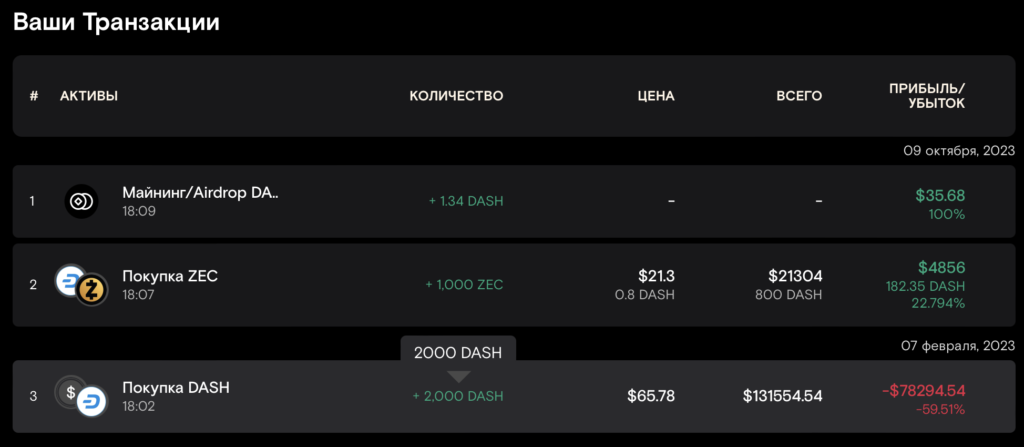Sort by the Всего column header
1024x447 pixels.
point(799,96)
